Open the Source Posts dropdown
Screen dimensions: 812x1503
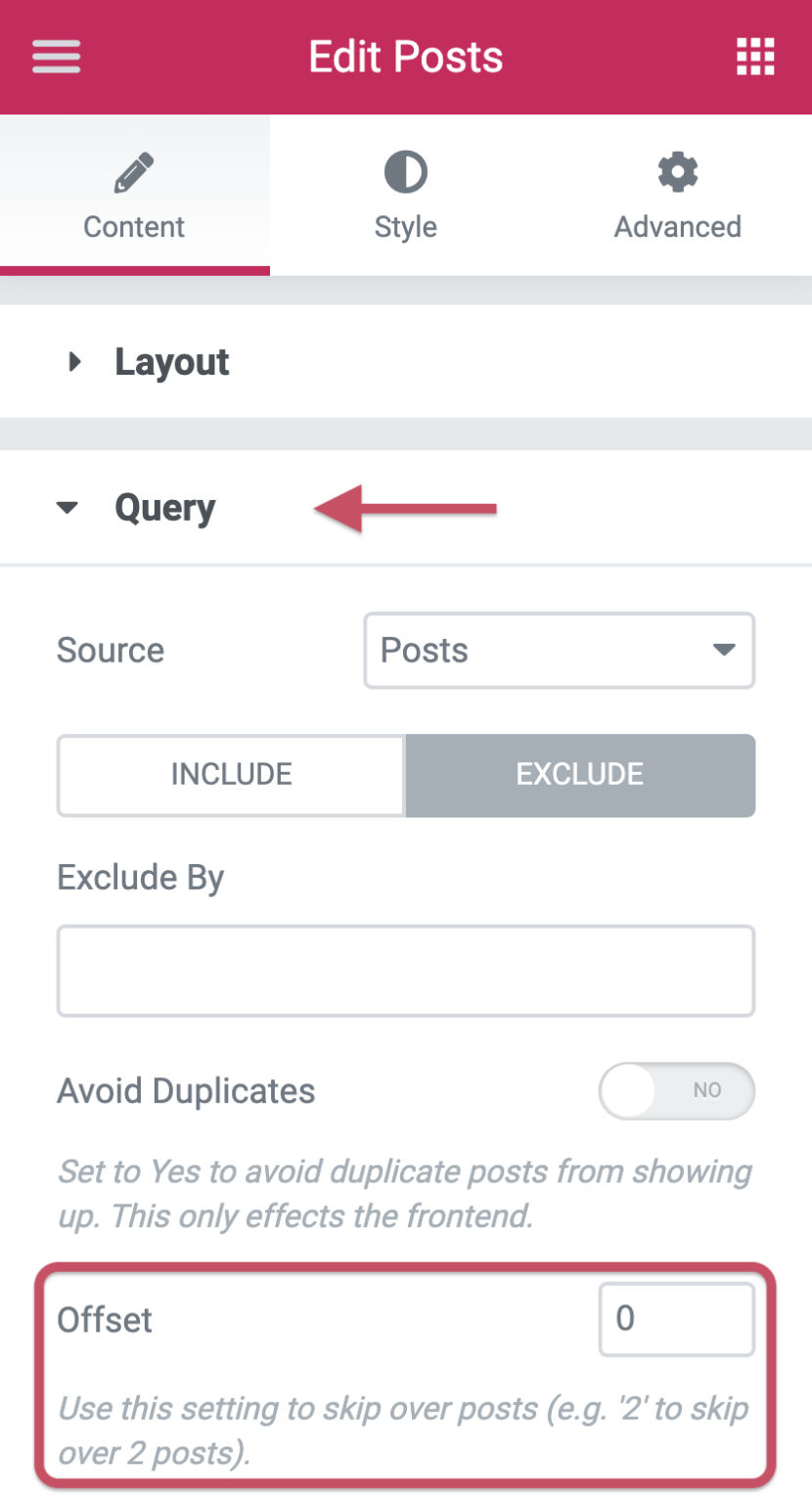click(x=560, y=650)
